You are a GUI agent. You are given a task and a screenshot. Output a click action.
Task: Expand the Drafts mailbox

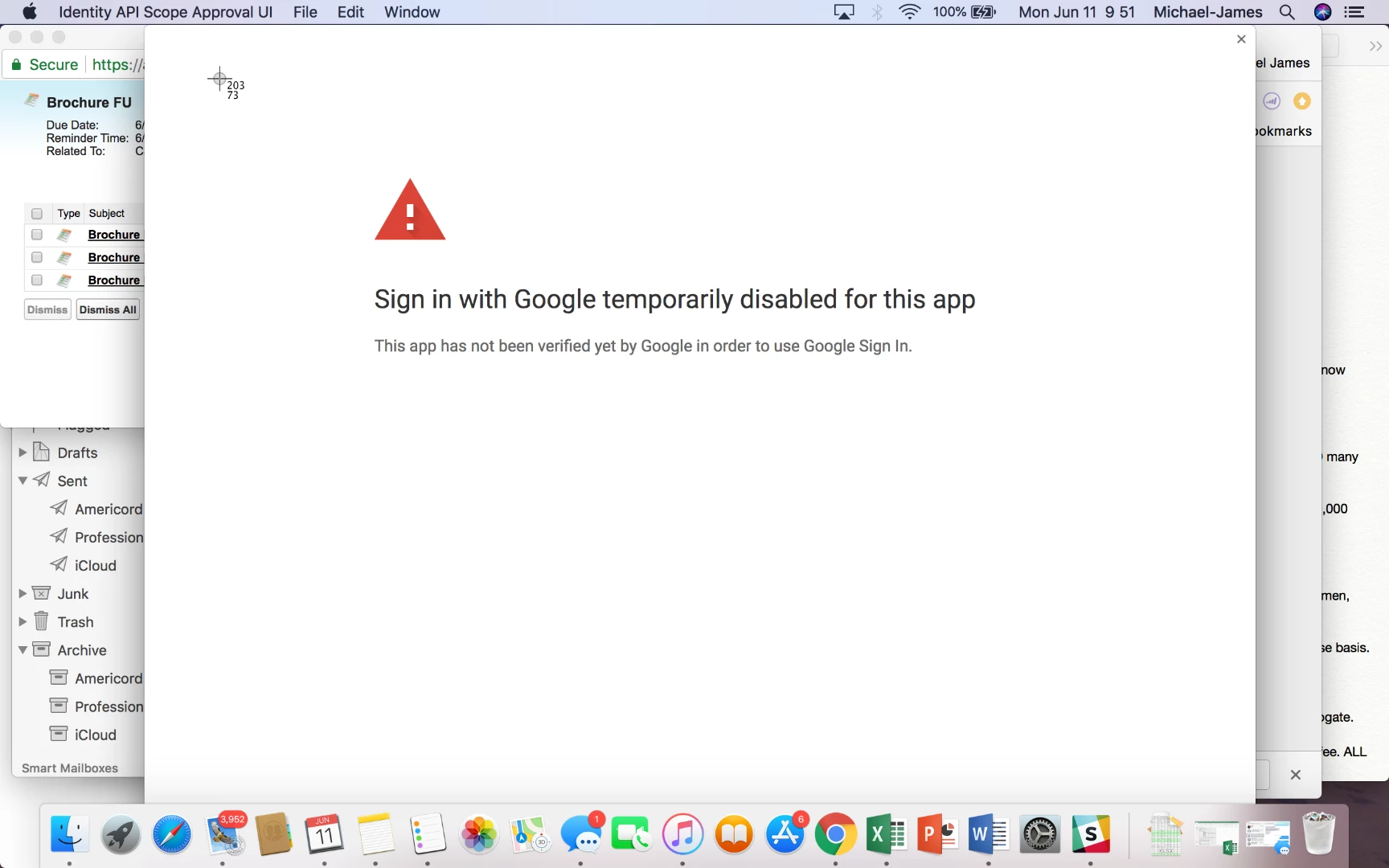[23, 452]
